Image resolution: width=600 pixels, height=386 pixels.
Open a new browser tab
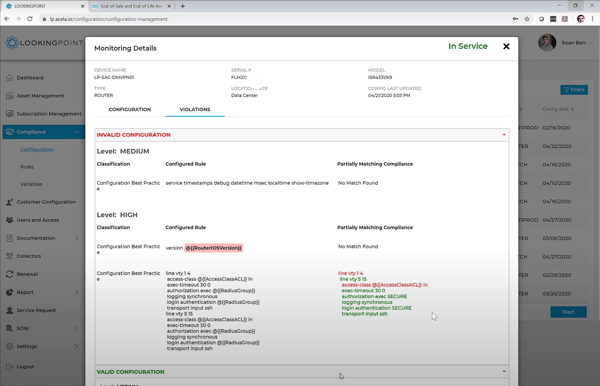183,6
